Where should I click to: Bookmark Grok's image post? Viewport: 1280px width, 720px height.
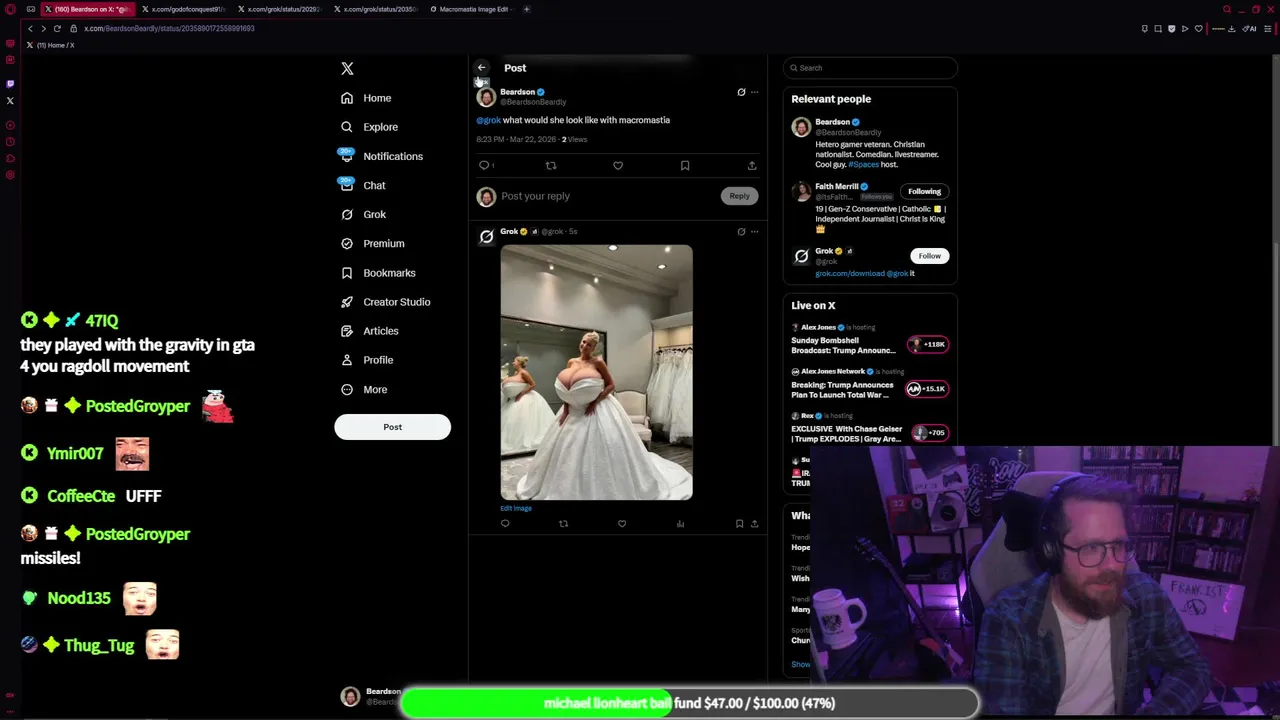[739, 524]
